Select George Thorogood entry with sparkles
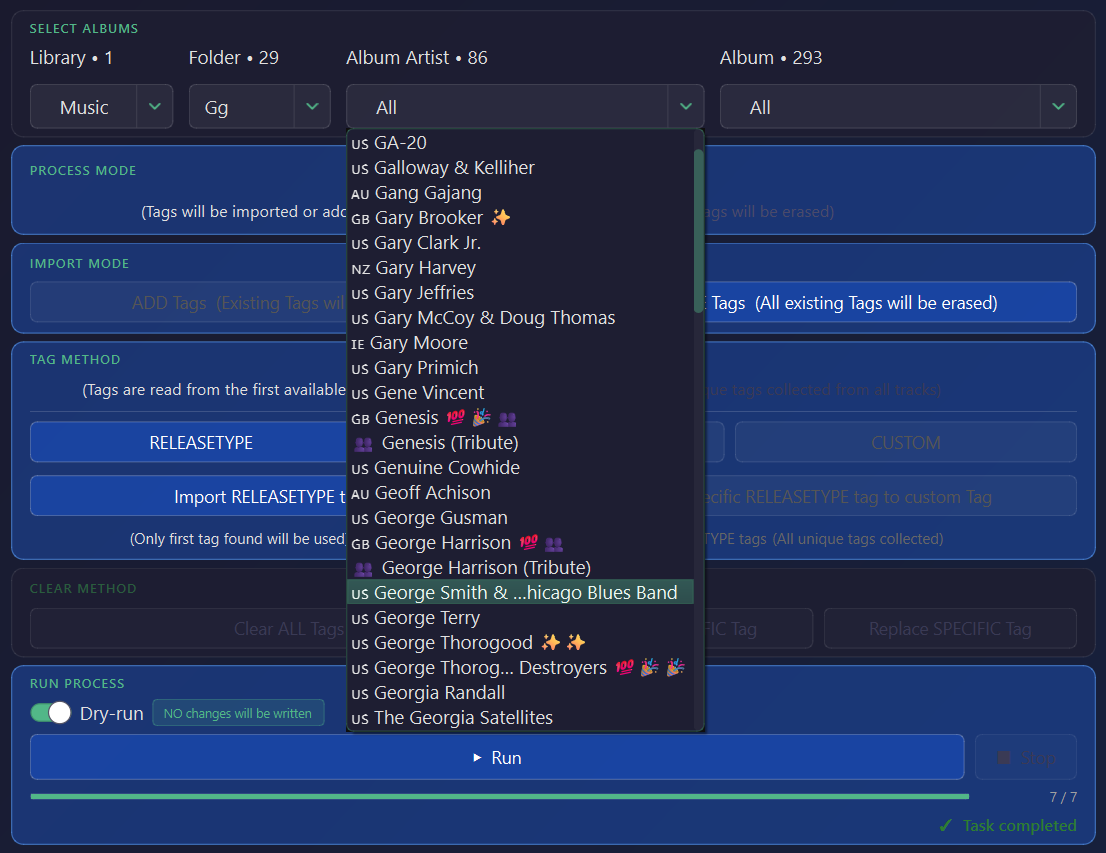This screenshot has width=1106, height=853. coord(521,643)
